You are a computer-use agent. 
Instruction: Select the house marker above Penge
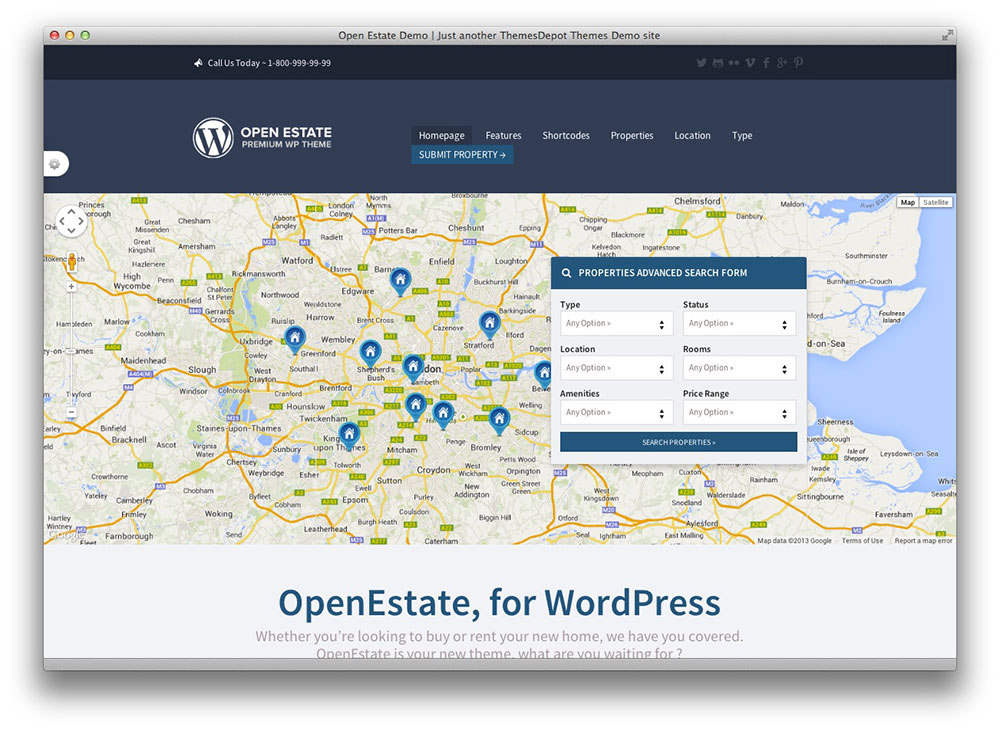point(443,414)
